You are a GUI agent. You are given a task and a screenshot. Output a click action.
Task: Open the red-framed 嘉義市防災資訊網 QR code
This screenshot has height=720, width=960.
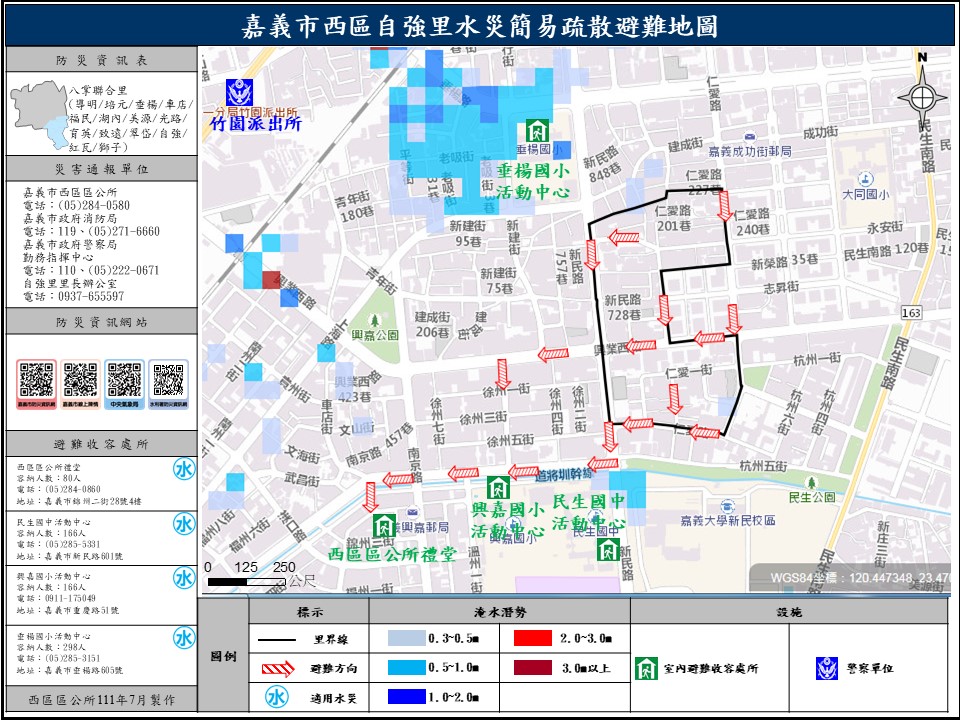37,382
